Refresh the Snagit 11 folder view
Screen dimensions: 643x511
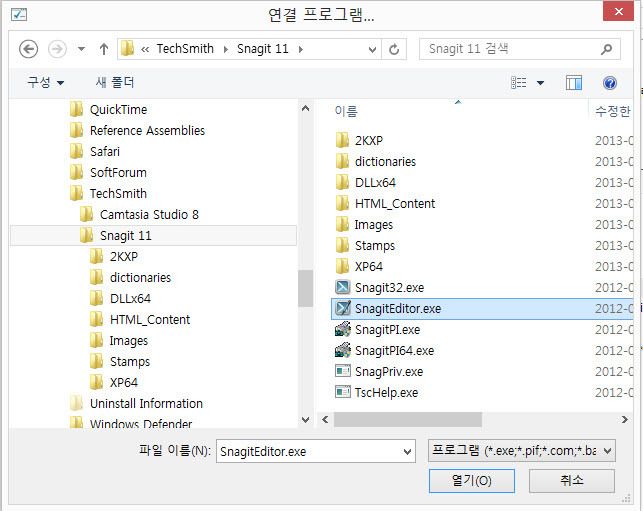[394, 49]
